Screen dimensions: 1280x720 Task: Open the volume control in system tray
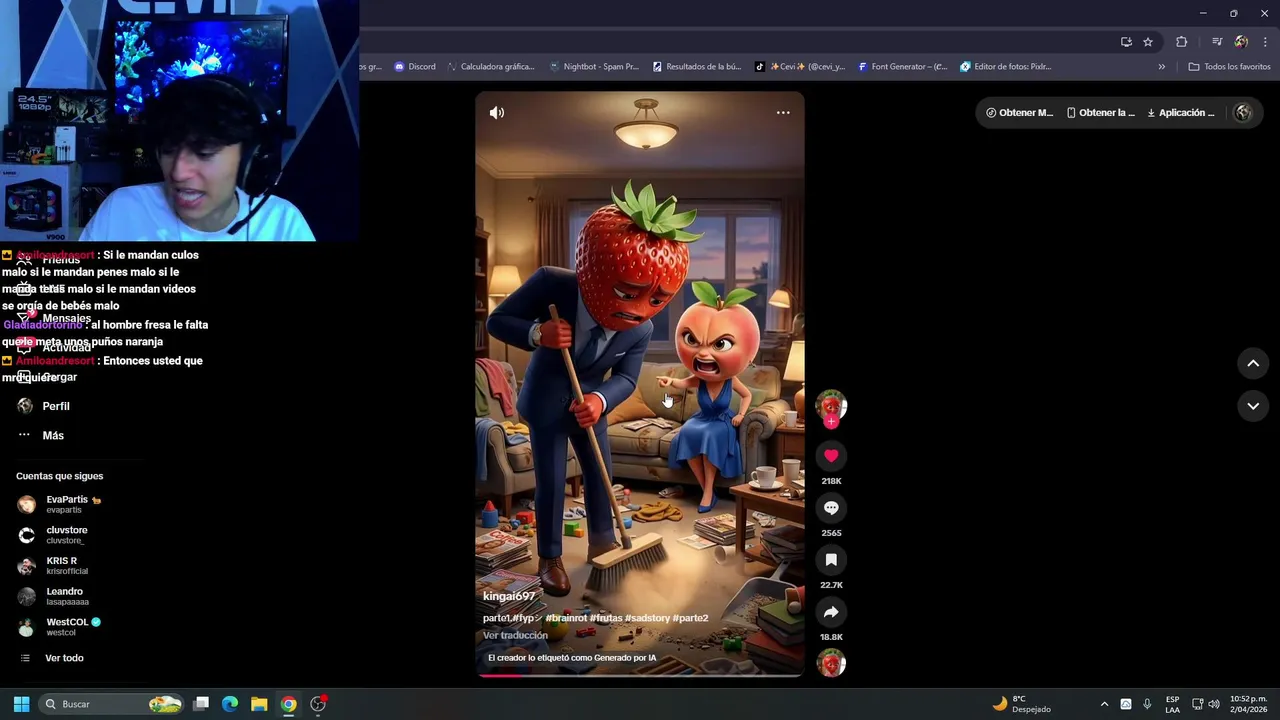(1214, 704)
